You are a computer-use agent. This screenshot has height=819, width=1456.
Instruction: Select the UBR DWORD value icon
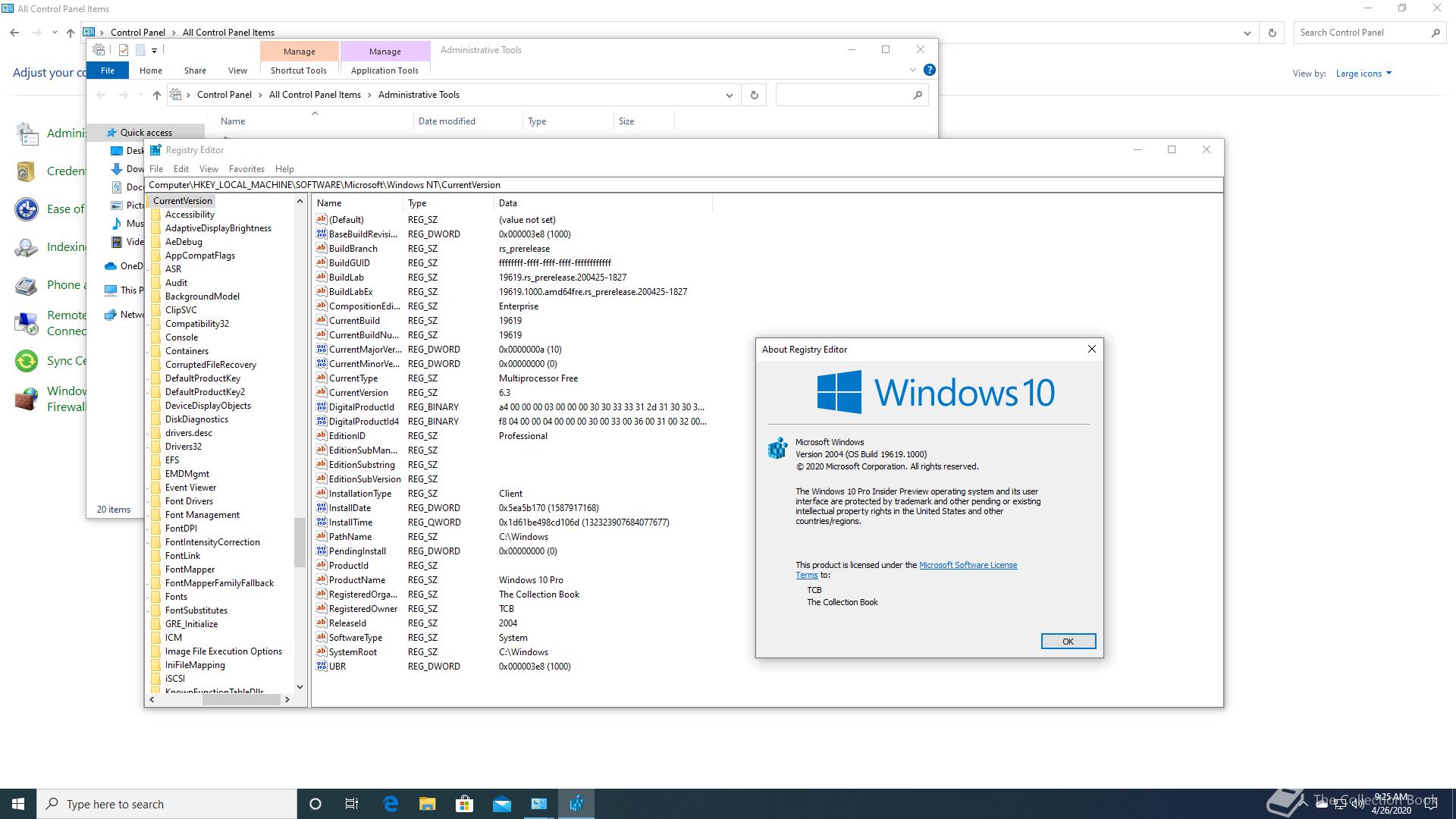tap(322, 666)
